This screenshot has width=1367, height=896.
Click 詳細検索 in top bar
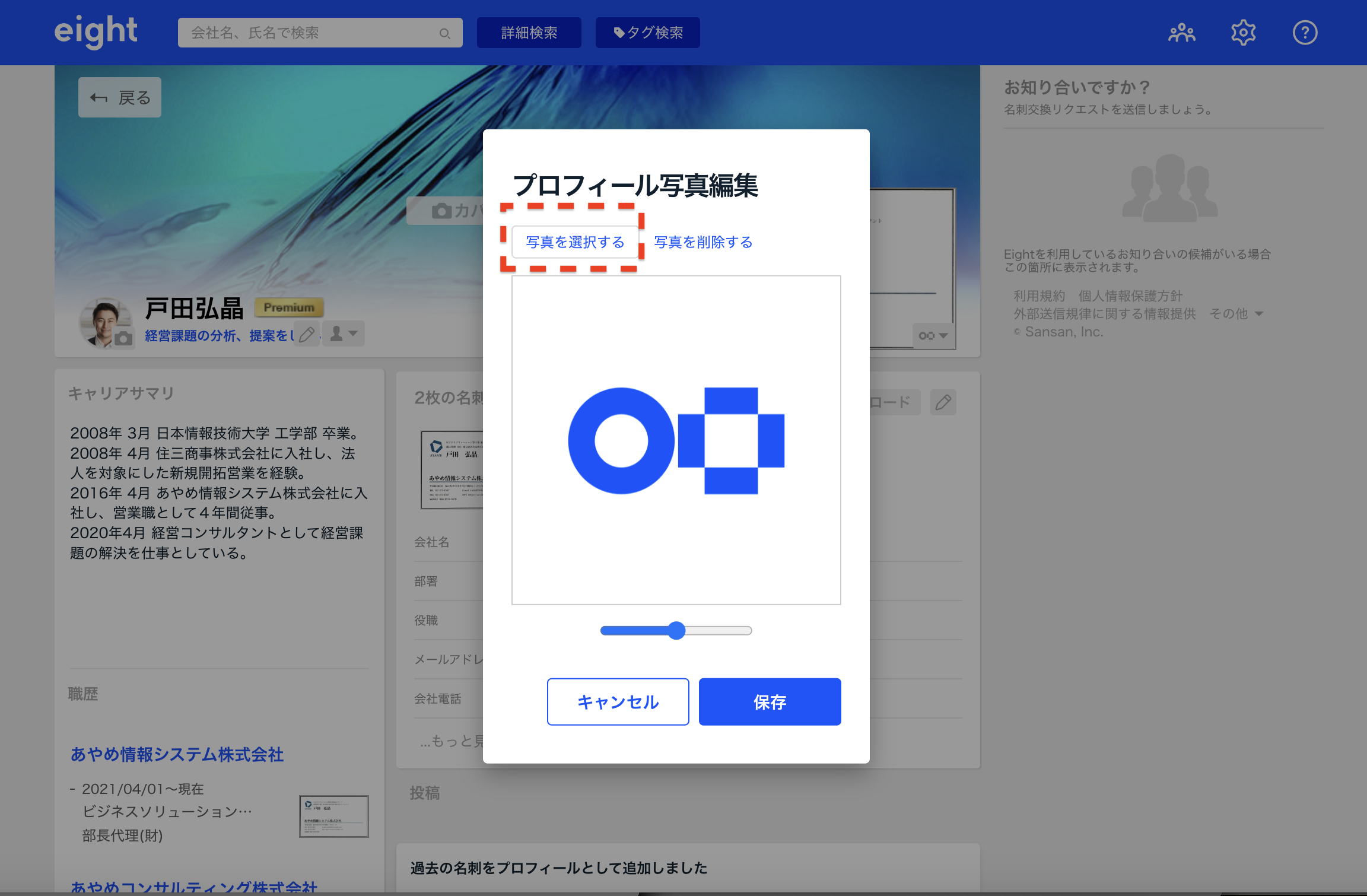click(x=529, y=33)
